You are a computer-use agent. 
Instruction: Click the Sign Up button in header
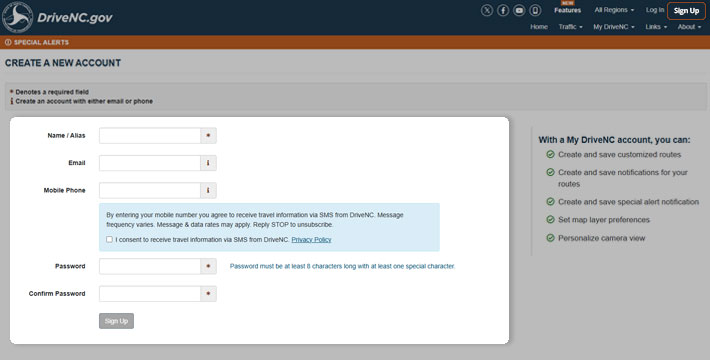coord(686,11)
